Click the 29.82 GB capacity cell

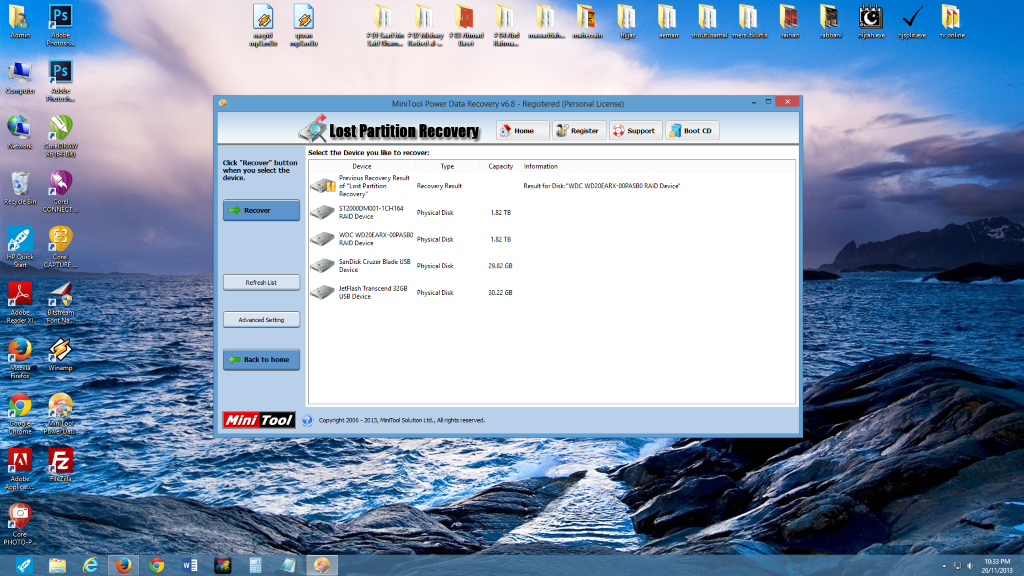click(500, 266)
